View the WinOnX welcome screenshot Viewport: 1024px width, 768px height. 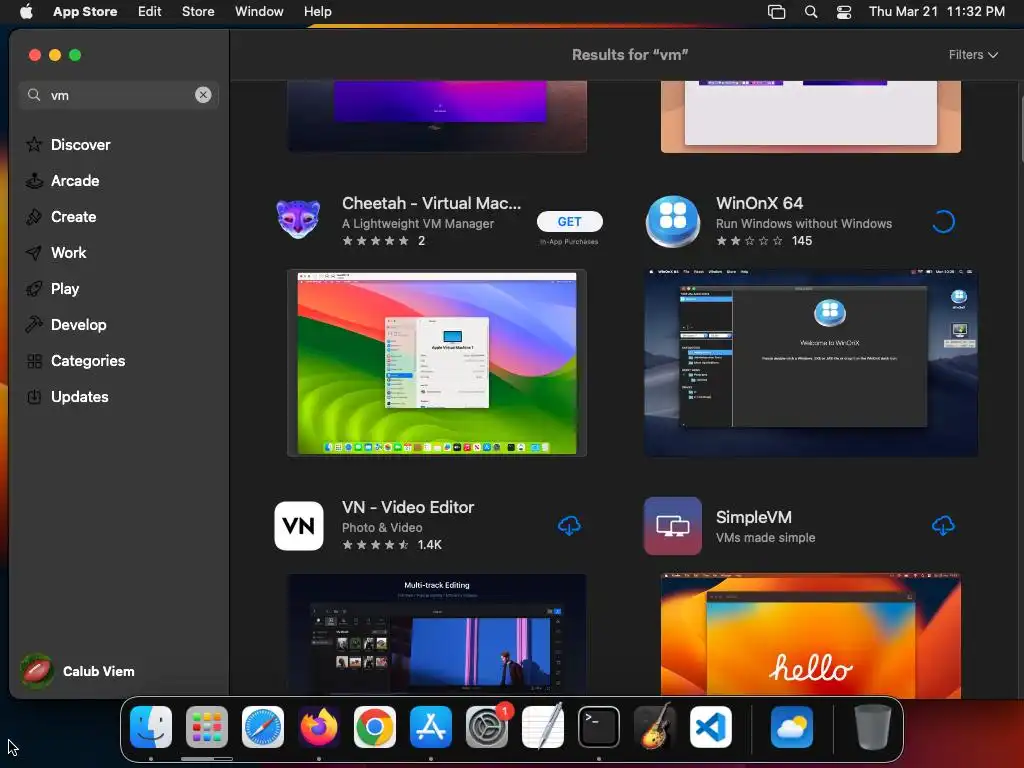coord(810,362)
